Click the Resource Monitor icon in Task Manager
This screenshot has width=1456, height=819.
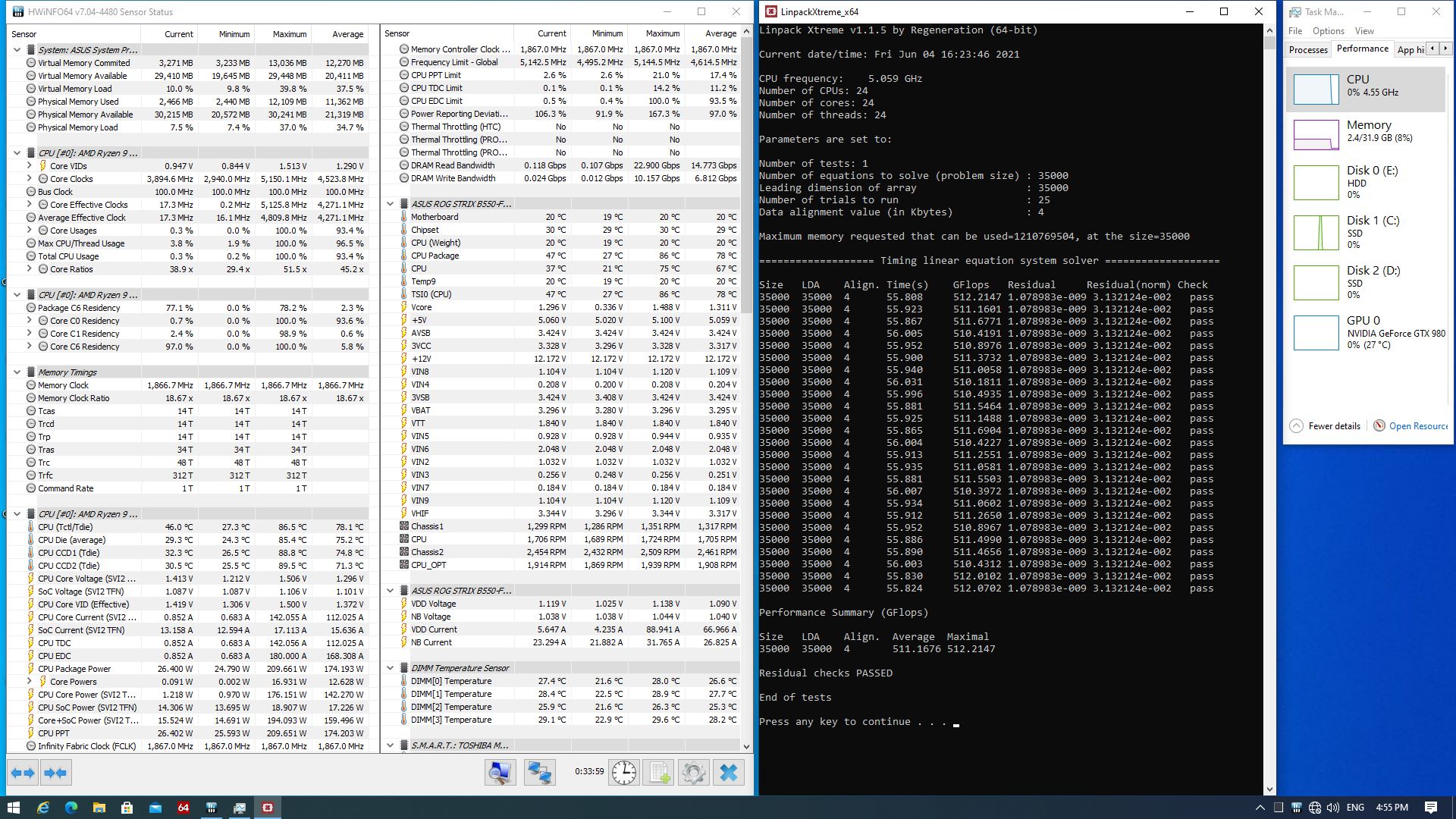(x=1379, y=425)
